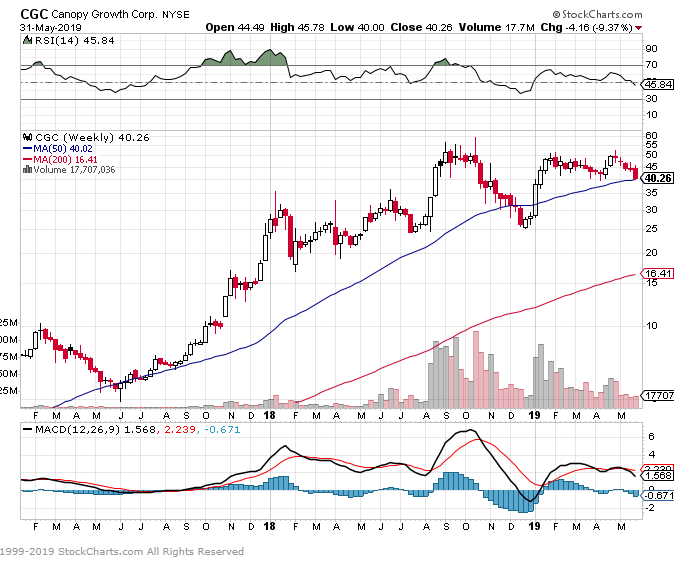Click the 90 RSI axis label
The height and width of the screenshot is (564, 700).
point(651,49)
